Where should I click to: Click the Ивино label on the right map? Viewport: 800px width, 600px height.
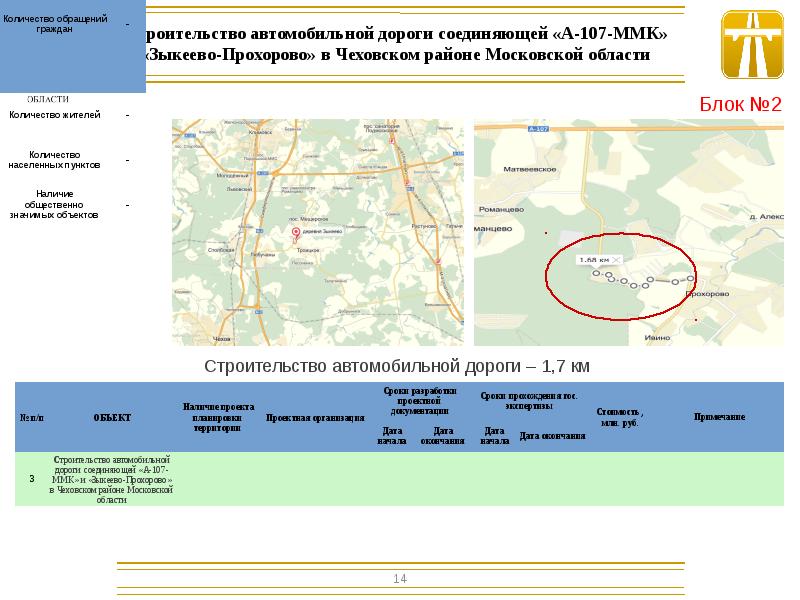point(656,338)
